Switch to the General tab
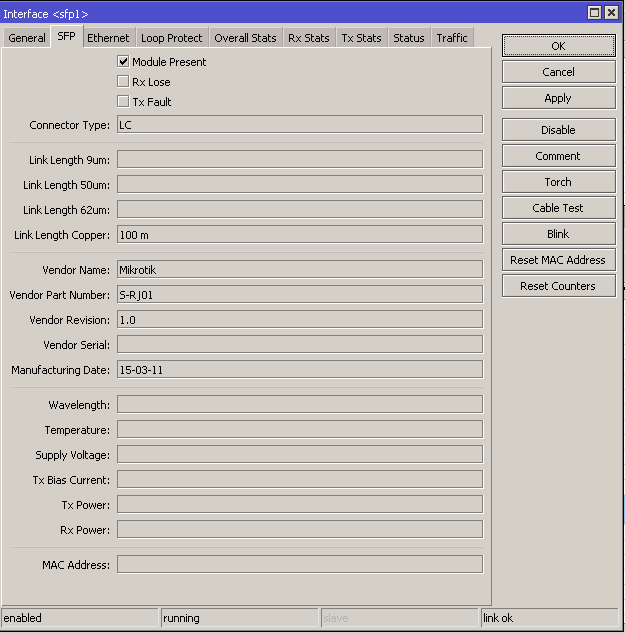The image size is (625, 633). pyautogui.click(x=27, y=38)
